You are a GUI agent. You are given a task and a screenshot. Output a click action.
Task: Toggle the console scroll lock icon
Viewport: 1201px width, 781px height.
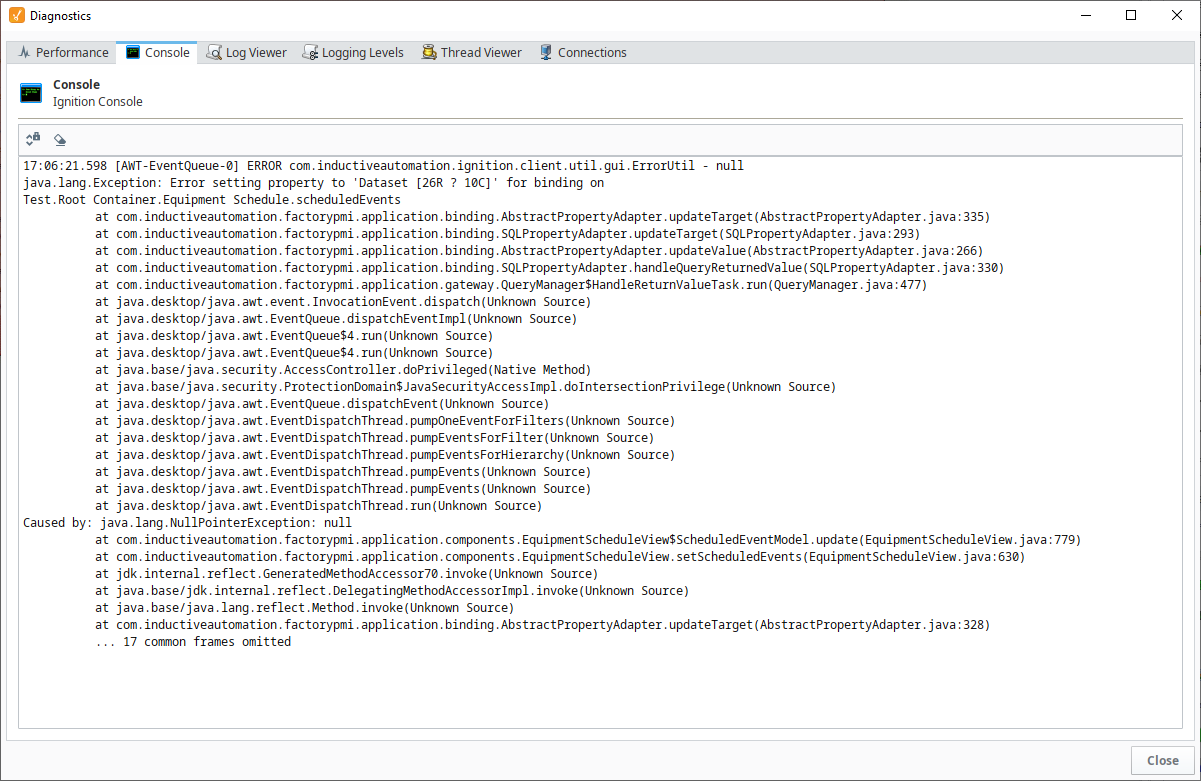pos(33,139)
